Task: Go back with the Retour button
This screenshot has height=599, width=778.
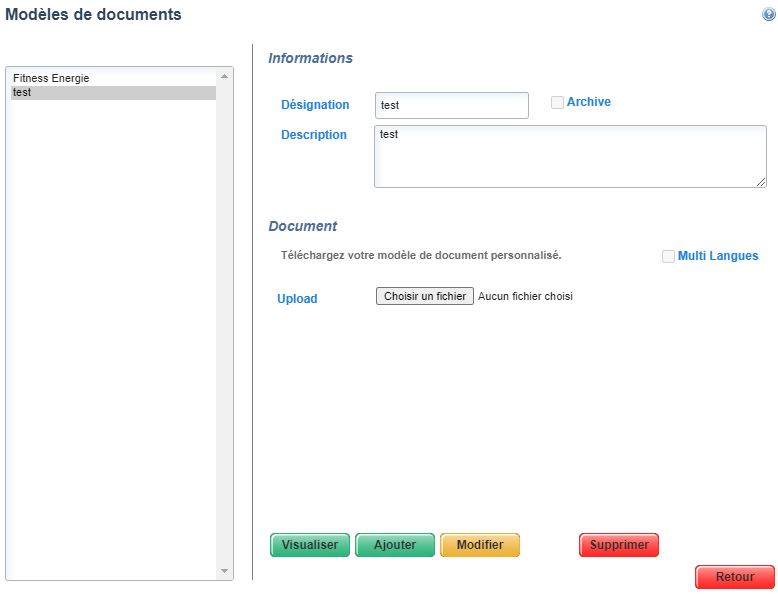Action: (x=735, y=577)
